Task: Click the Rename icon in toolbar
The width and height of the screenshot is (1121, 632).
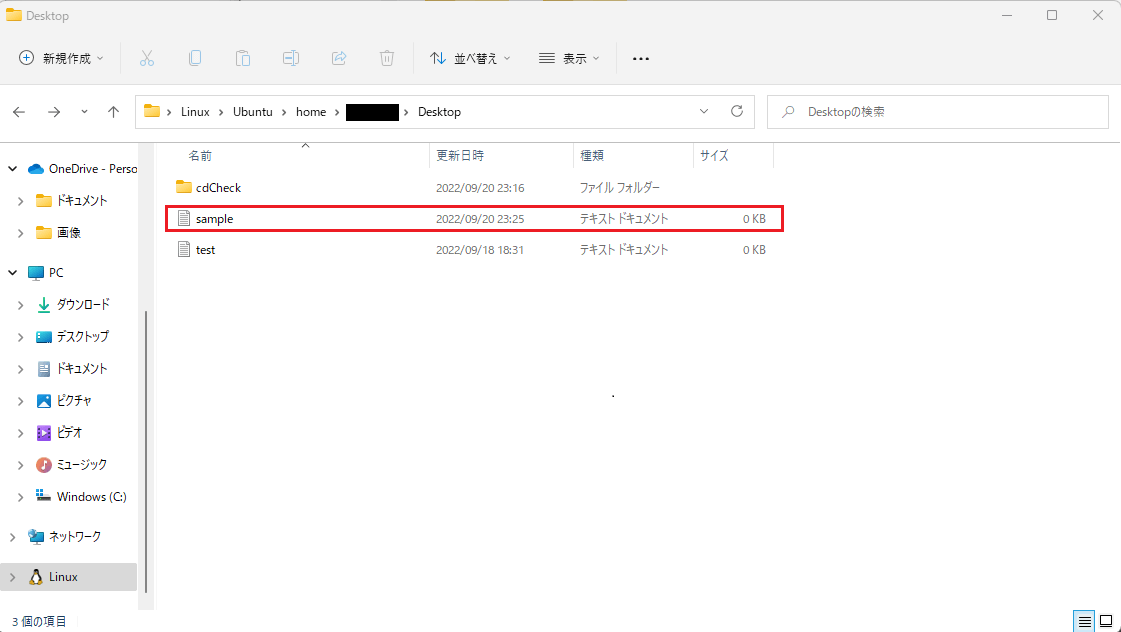Action: click(291, 58)
